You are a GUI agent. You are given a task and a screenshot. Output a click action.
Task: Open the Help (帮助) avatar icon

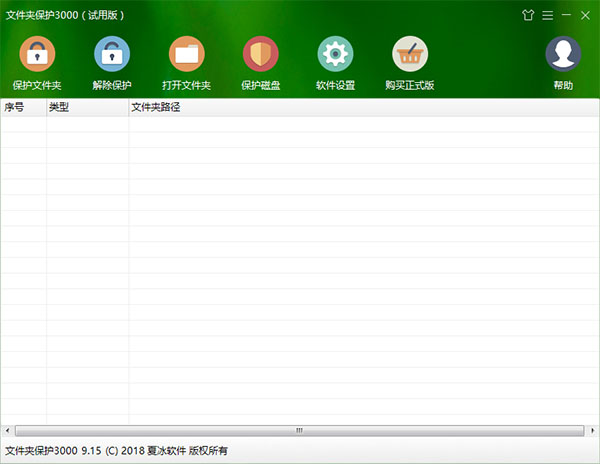coord(563,54)
